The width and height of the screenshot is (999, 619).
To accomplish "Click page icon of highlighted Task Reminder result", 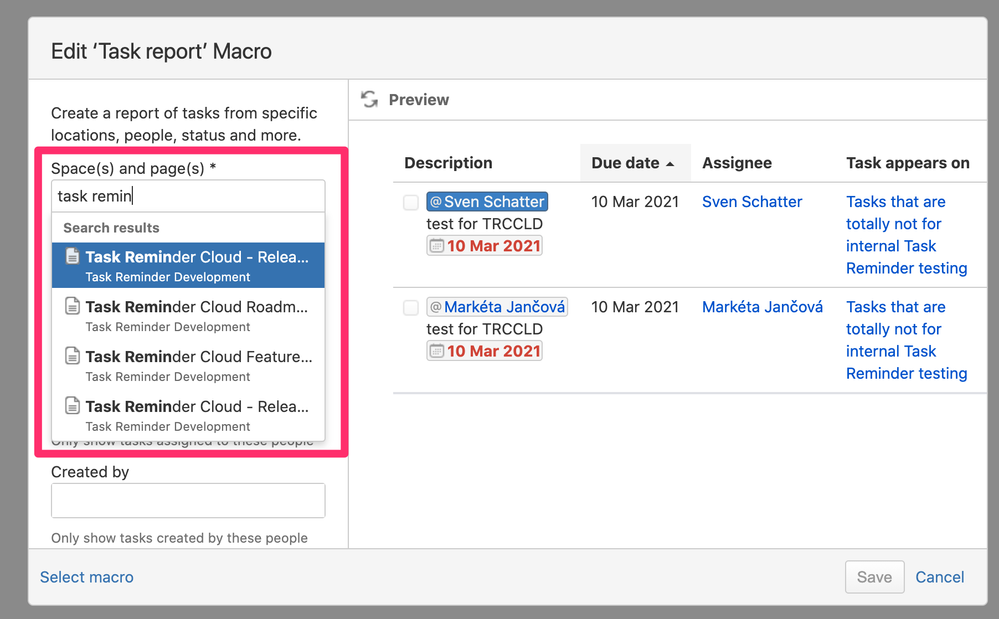I will (72, 257).
